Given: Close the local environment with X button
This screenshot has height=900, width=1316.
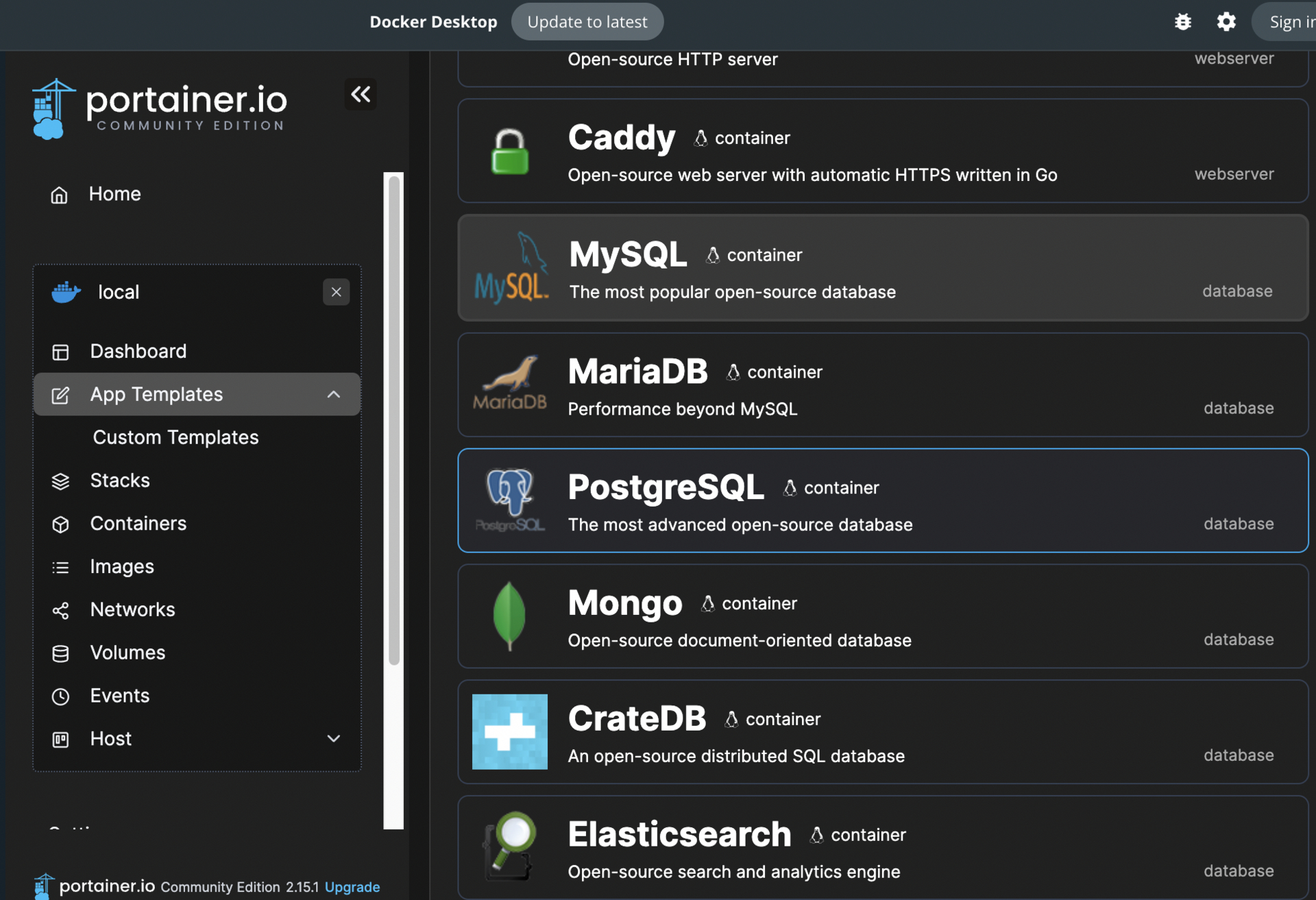Looking at the screenshot, I should tap(336, 292).
